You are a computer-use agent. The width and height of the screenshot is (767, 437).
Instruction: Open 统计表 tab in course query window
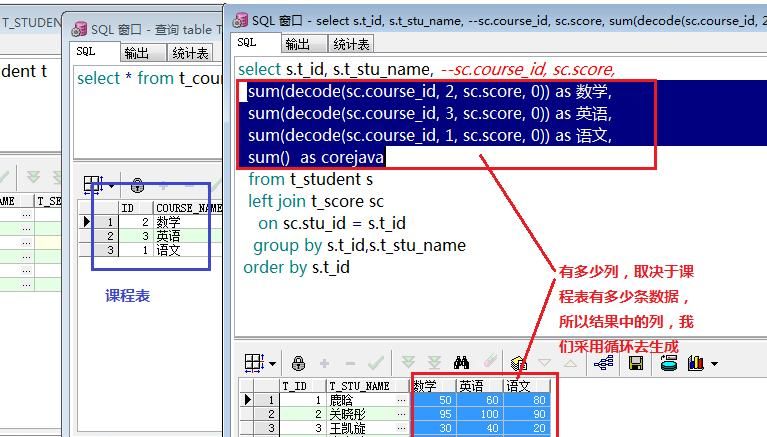tap(189, 53)
